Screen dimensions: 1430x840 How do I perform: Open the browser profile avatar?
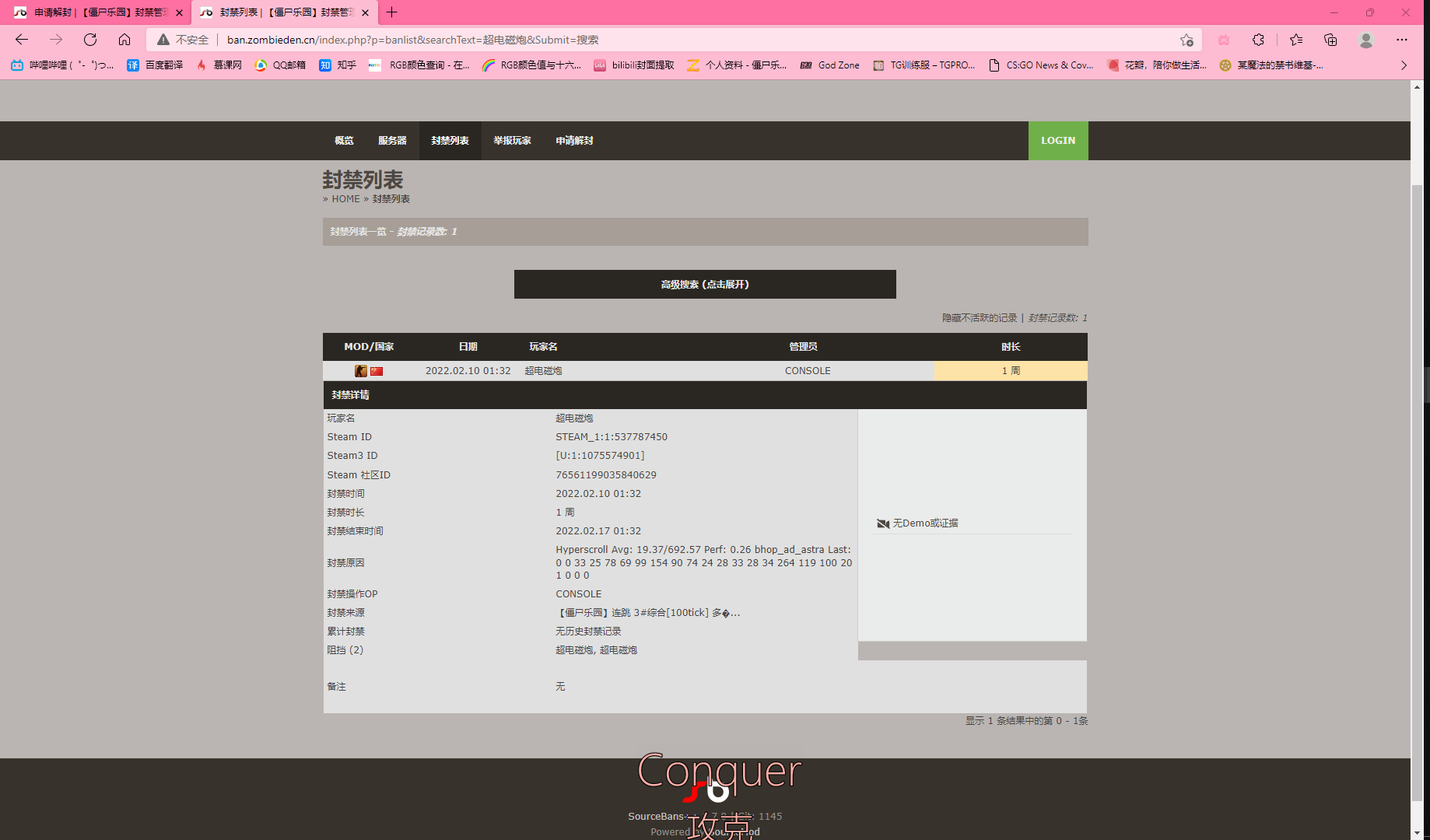1366,40
